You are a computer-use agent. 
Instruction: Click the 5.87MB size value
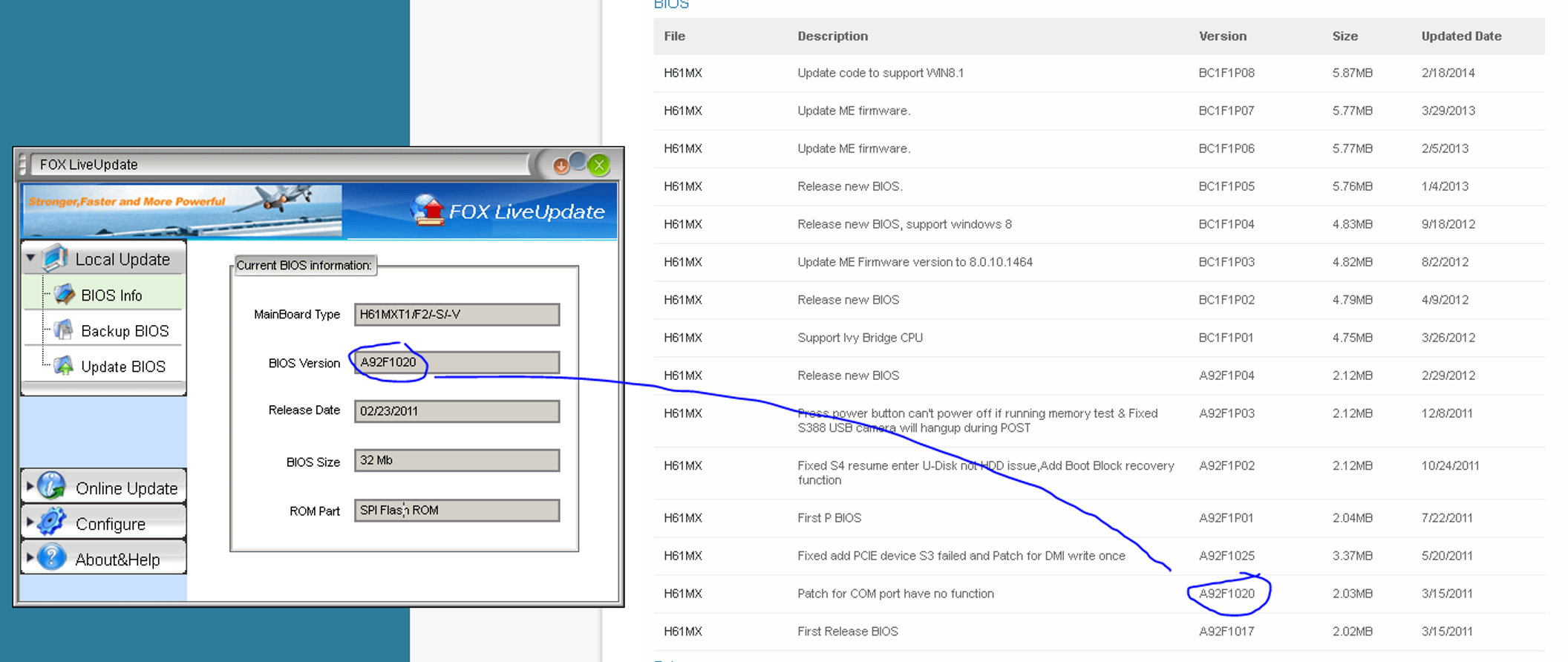(1352, 73)
